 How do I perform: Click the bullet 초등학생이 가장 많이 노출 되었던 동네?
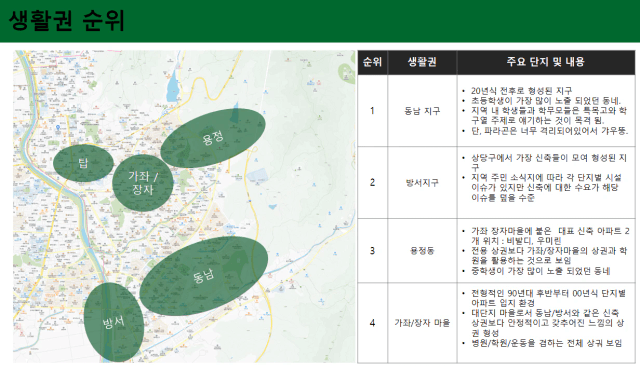(x=546, y=100)
